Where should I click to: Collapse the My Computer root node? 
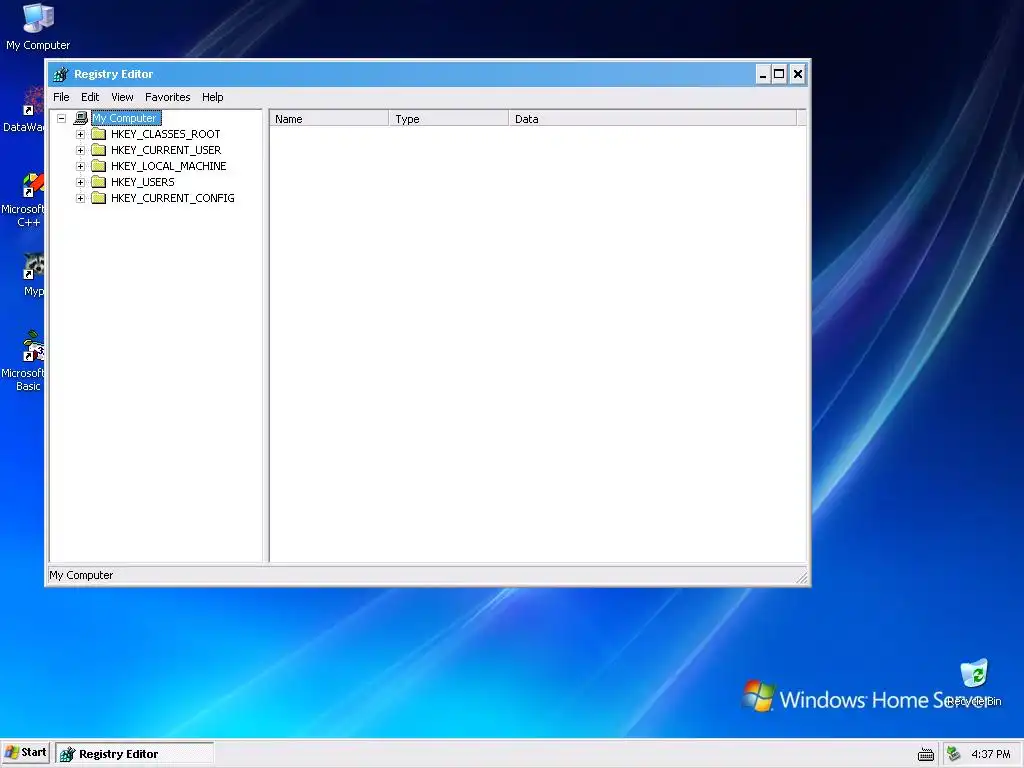pyautogui.click(x=61, y=118)
